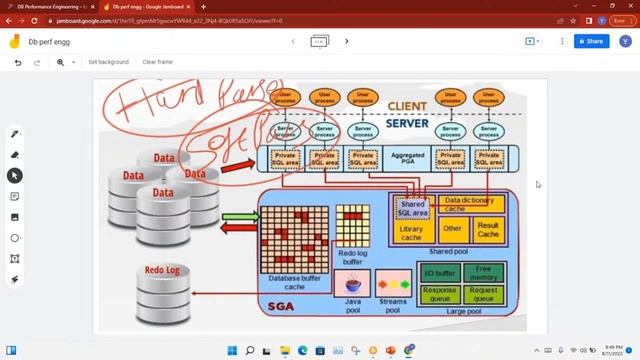Activate the Select arrow tool
This screenshot has height=360, width=640.
(x=15, y=176)
